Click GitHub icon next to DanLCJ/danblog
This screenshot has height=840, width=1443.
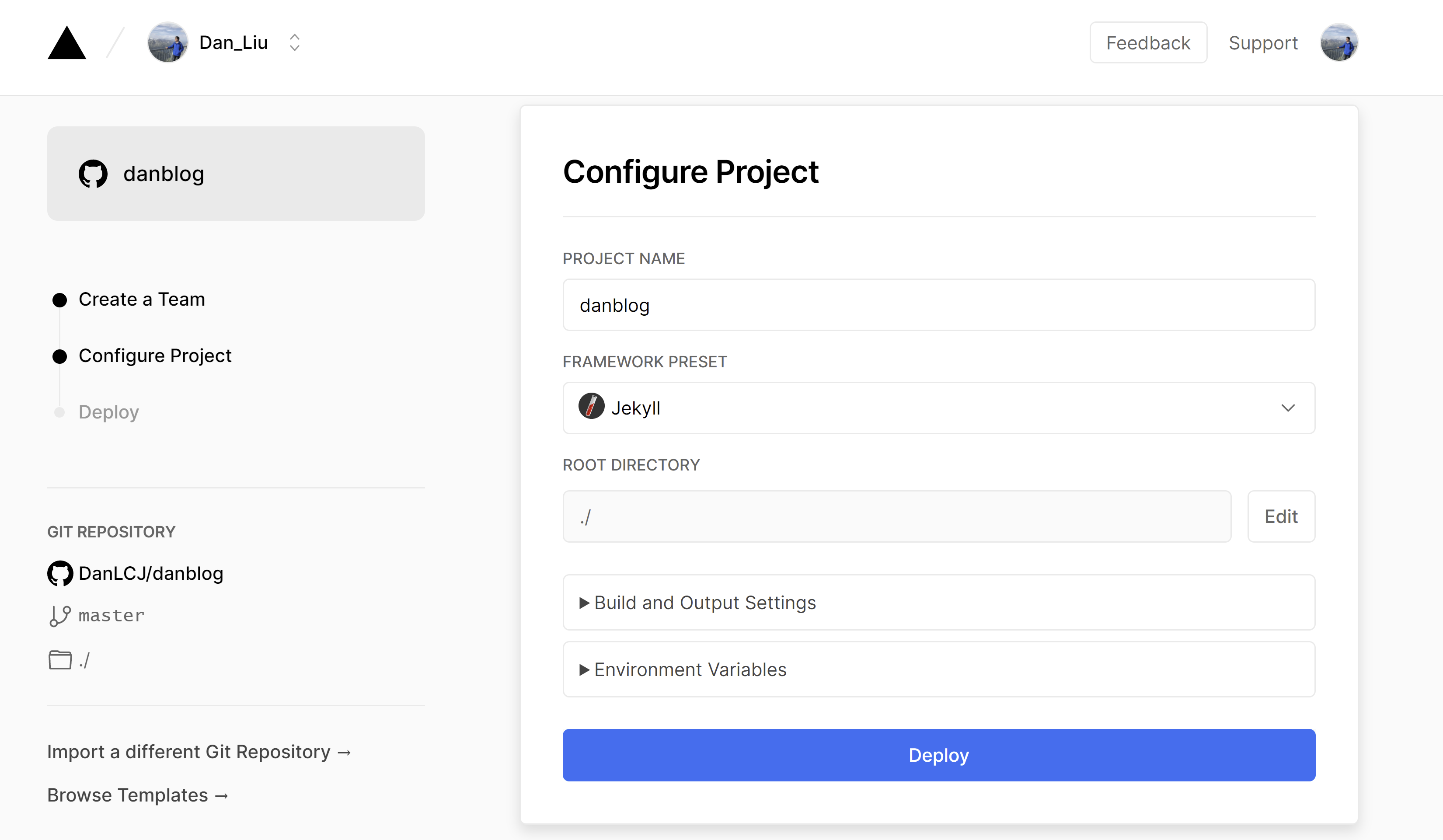coord(60,573)
